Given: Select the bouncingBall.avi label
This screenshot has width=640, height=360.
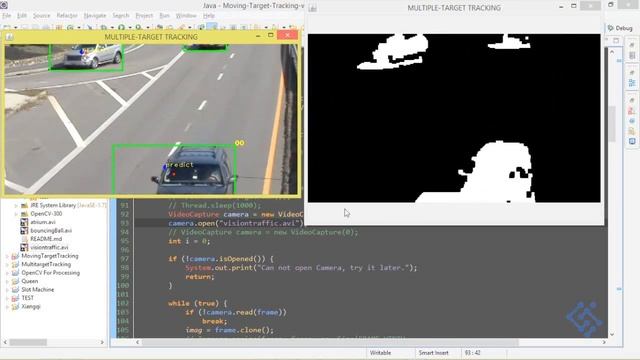Looking at the screenshot, I should [51, 231].
